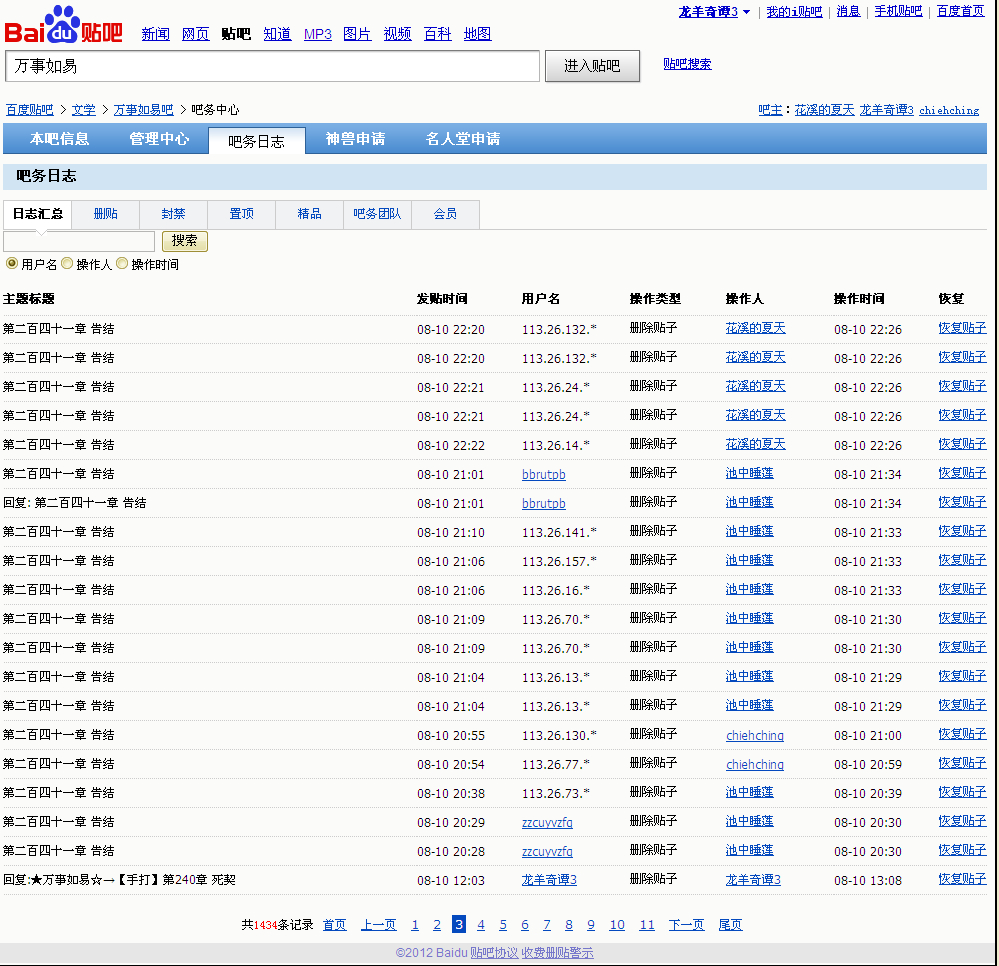Restore the post operated at 20:59

[962, 763]
